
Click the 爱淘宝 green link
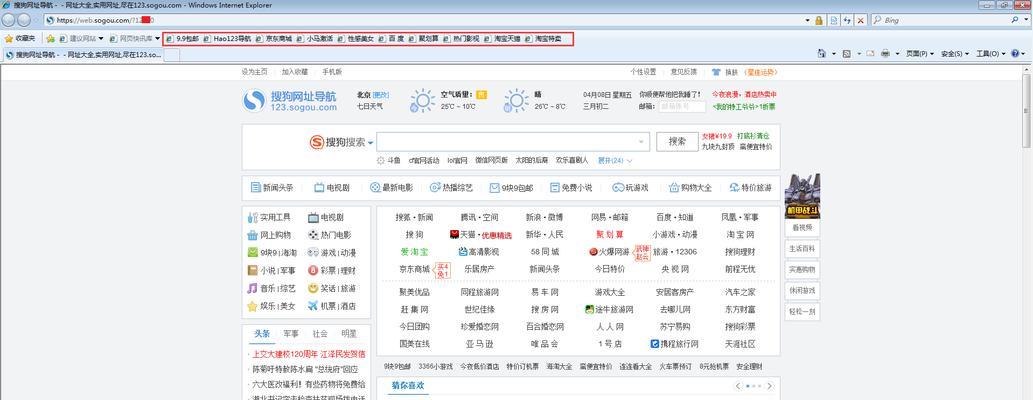[414, 252]
